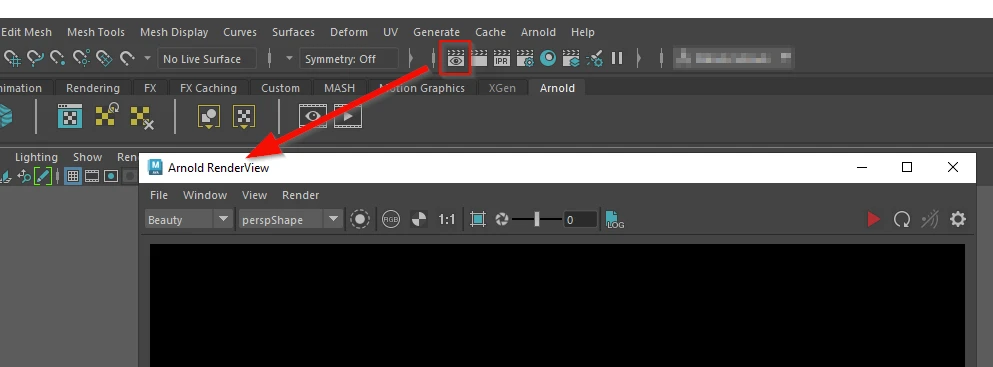Switch to the Rendering shelf tab
Screen dimensions: 993x367
(92, 88)
